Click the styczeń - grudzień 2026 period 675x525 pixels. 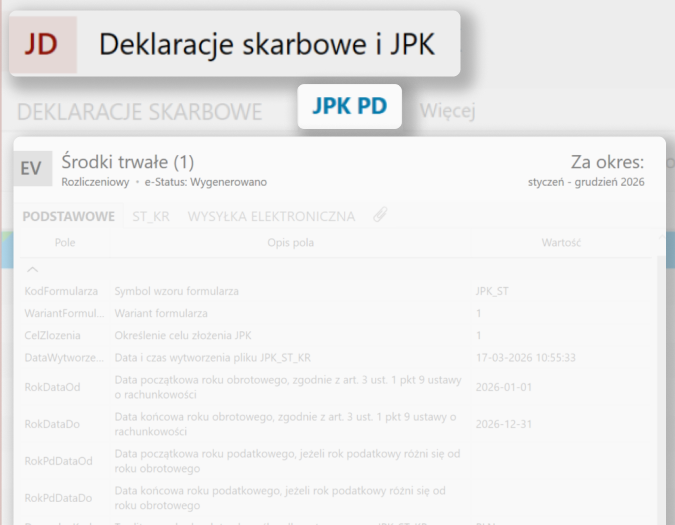pyautogui.click(x=586, y=182)
